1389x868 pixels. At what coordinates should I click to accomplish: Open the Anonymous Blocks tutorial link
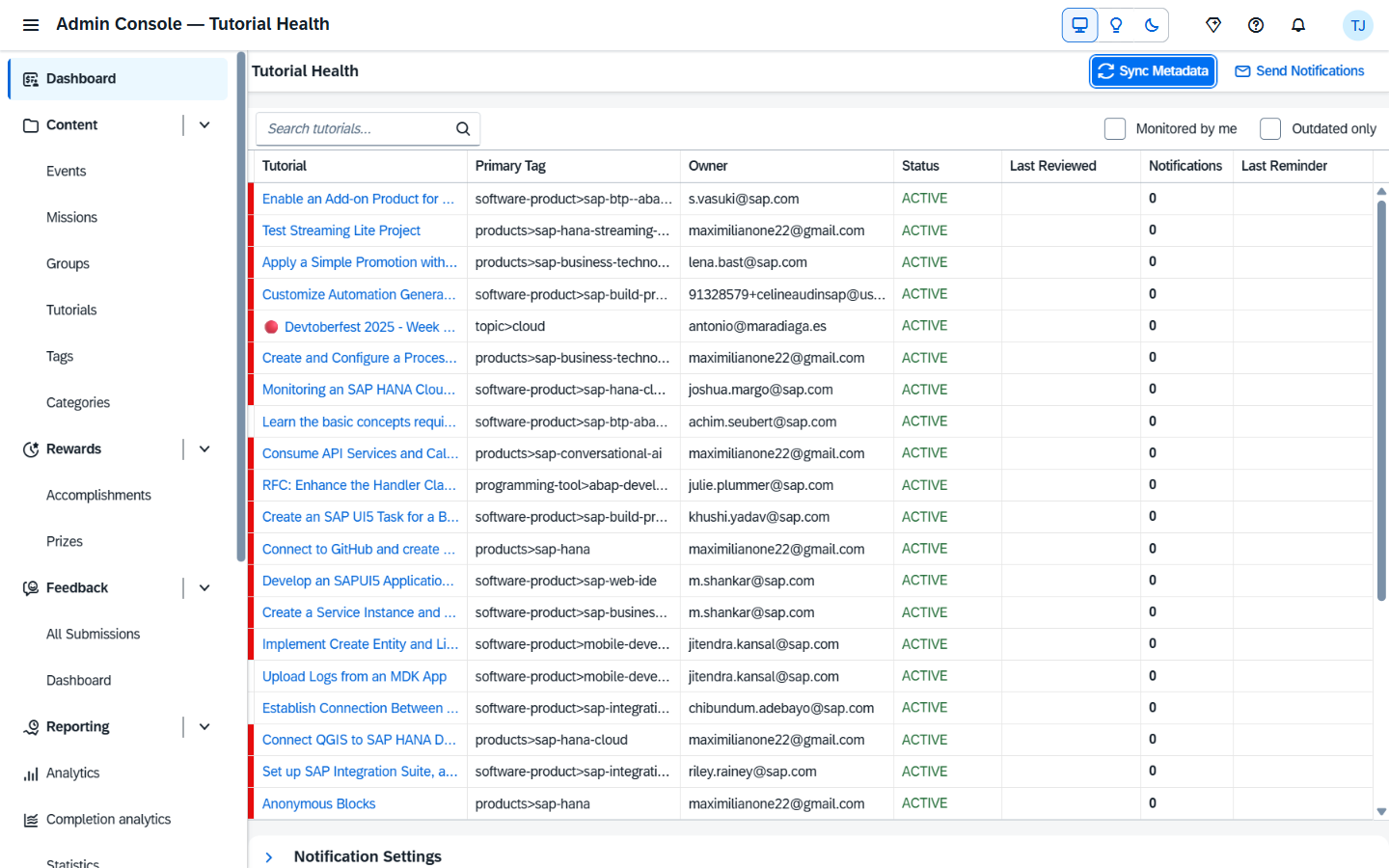[x=318, y=803]
